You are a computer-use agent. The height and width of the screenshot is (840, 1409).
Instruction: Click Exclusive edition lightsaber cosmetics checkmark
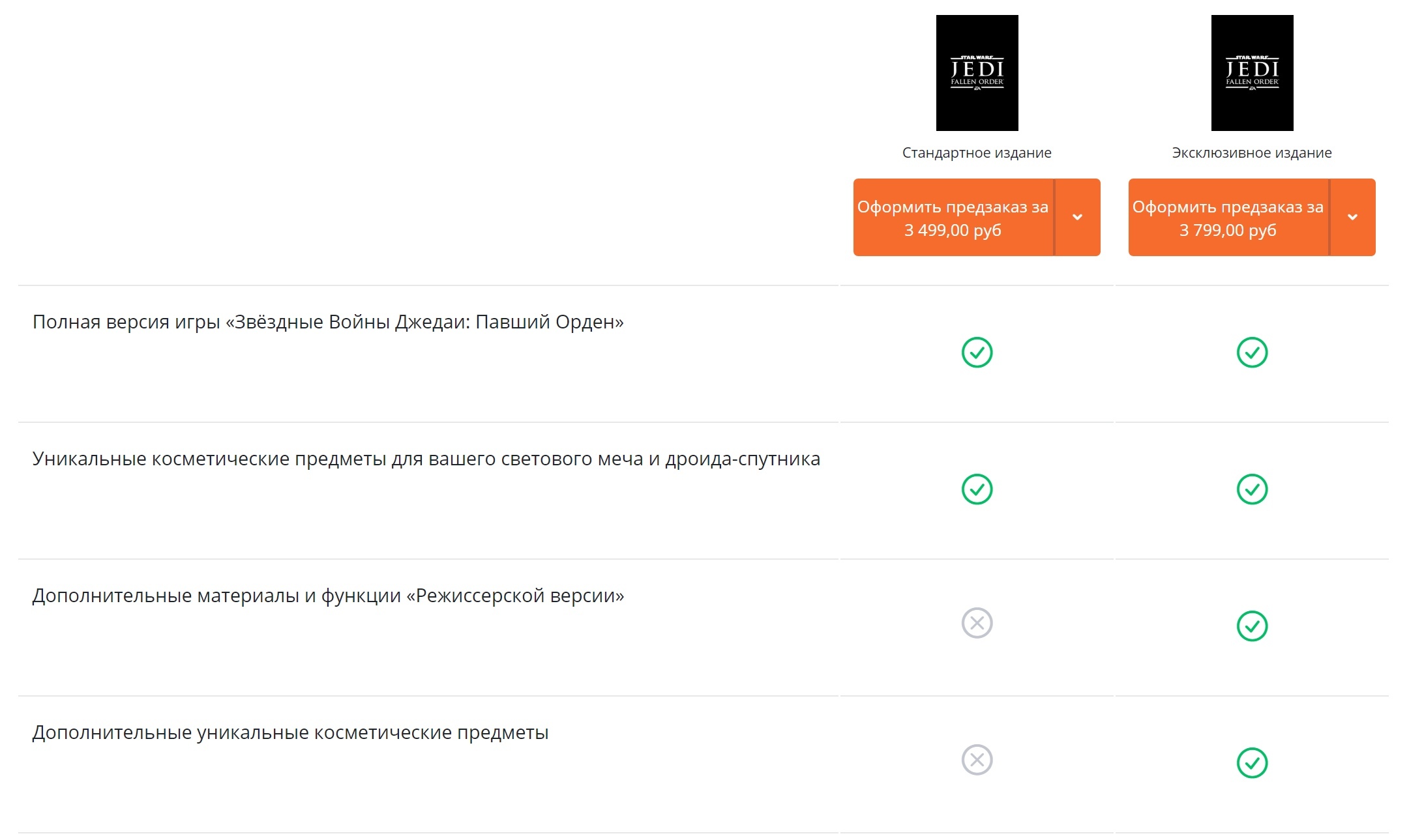click(x=1252, y=489)
